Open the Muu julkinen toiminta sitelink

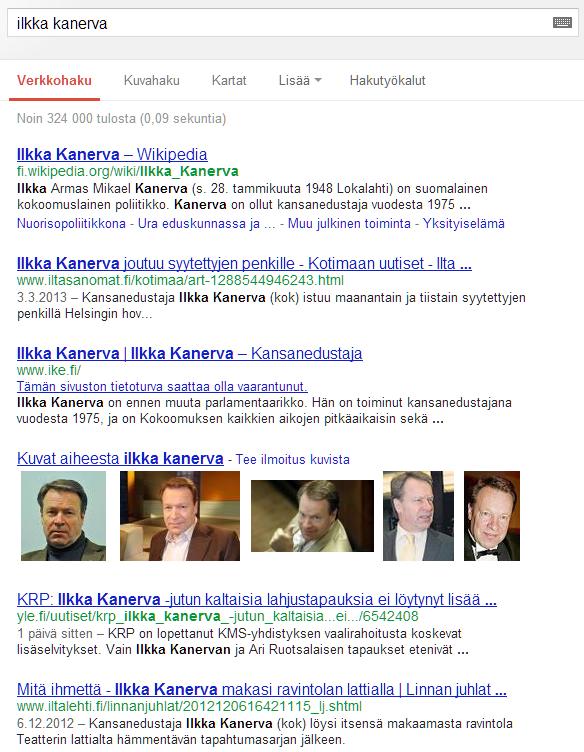tap(349, 223)
